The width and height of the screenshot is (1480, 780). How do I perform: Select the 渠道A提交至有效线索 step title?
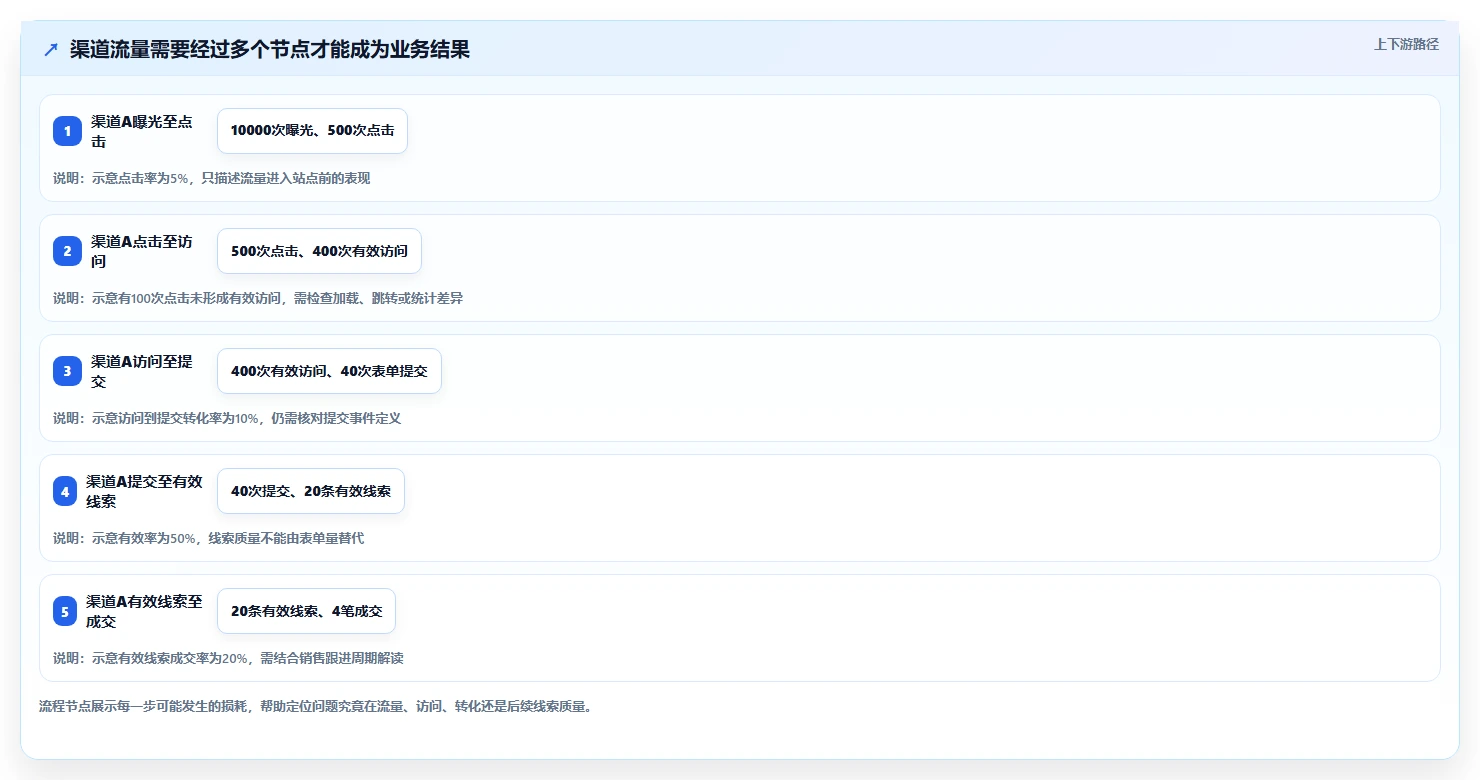145,491
